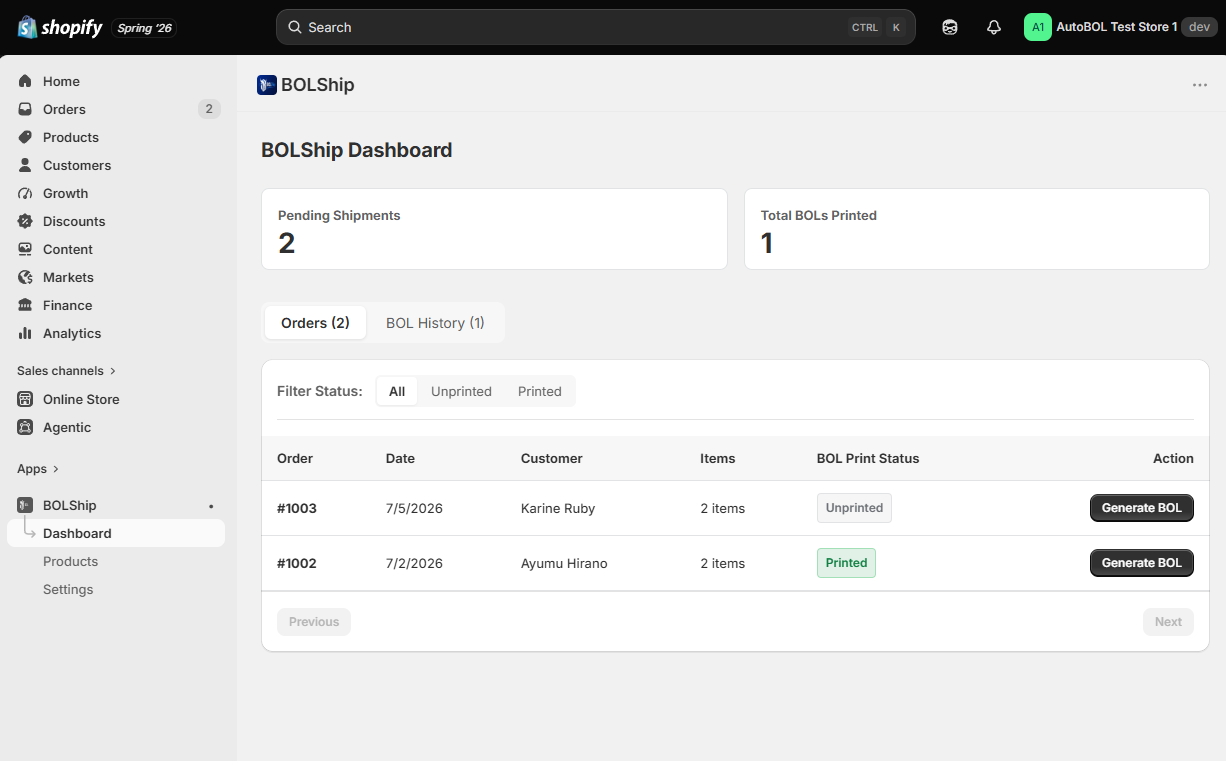Click the BOL Print Status column header
Viewport: 1226px width, 761px height.
click(x=868, y=458)
